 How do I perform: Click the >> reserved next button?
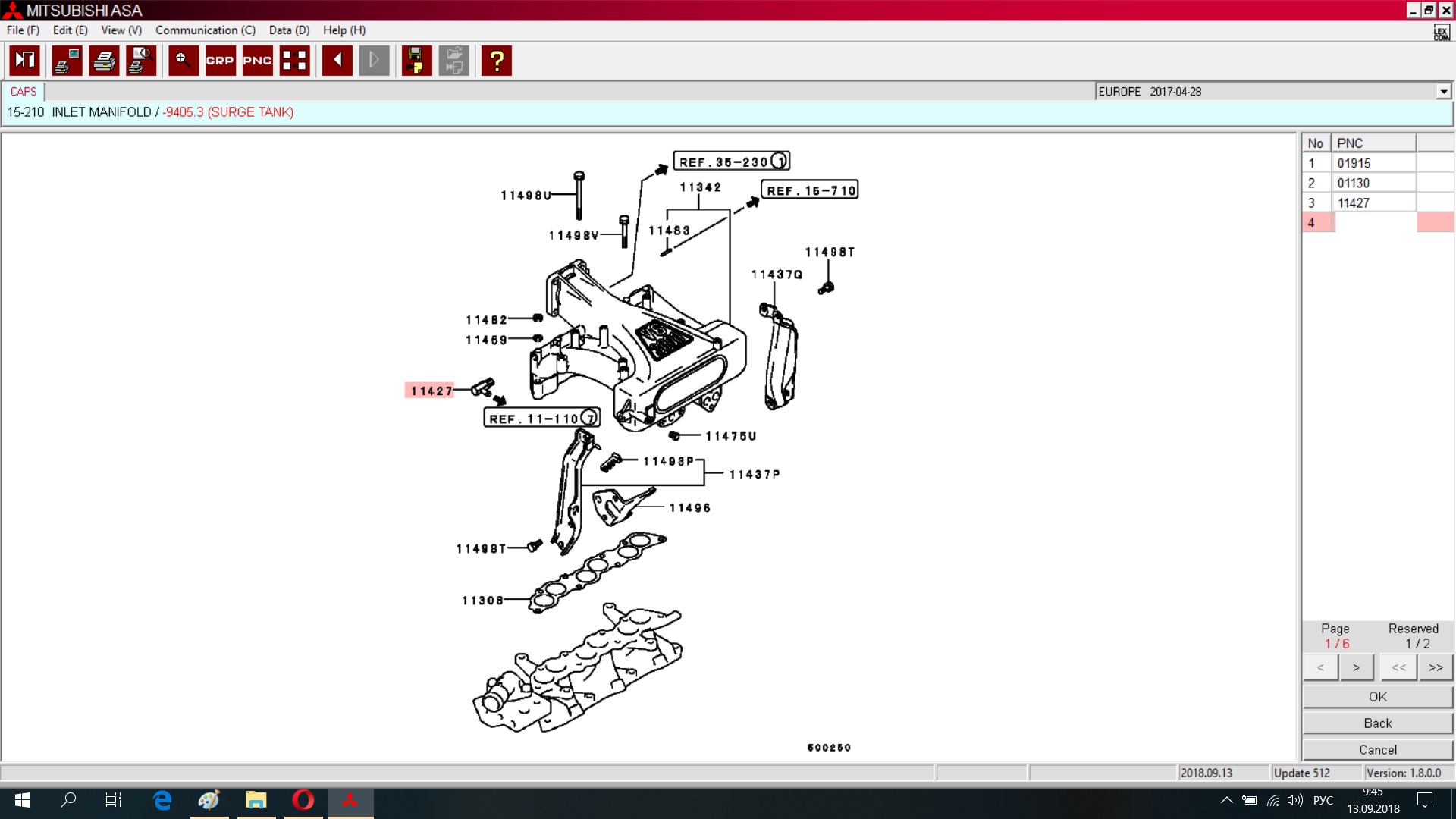[1435, 668]
